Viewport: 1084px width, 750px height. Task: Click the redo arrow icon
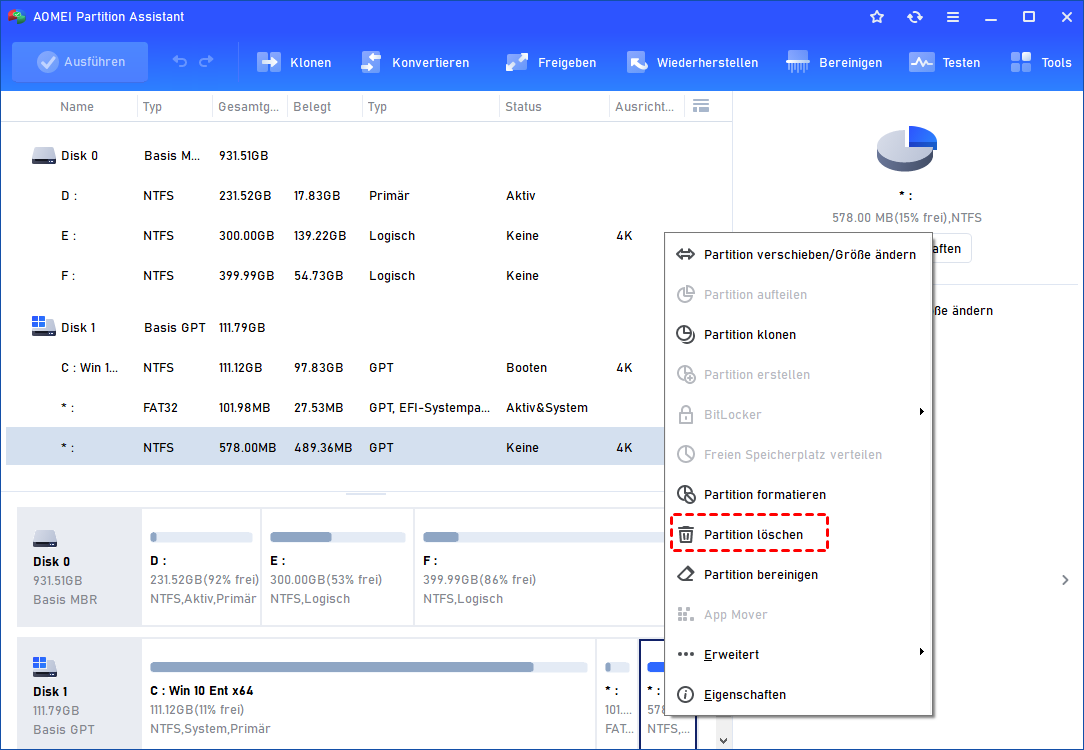point(206,62)
